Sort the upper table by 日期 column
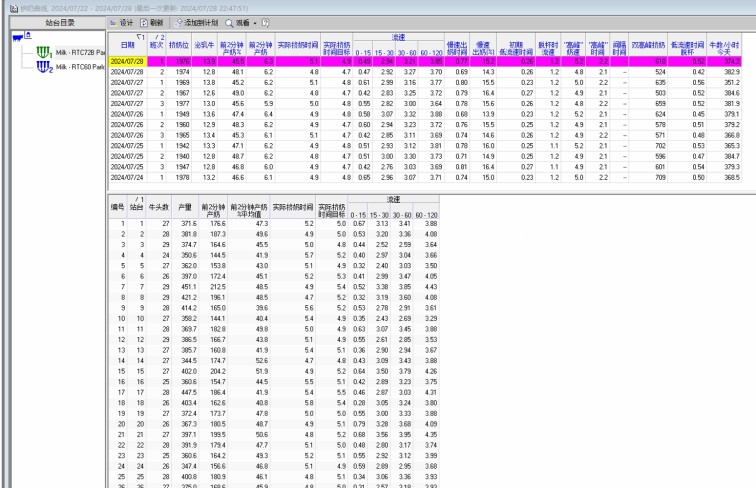 [127, 45]
